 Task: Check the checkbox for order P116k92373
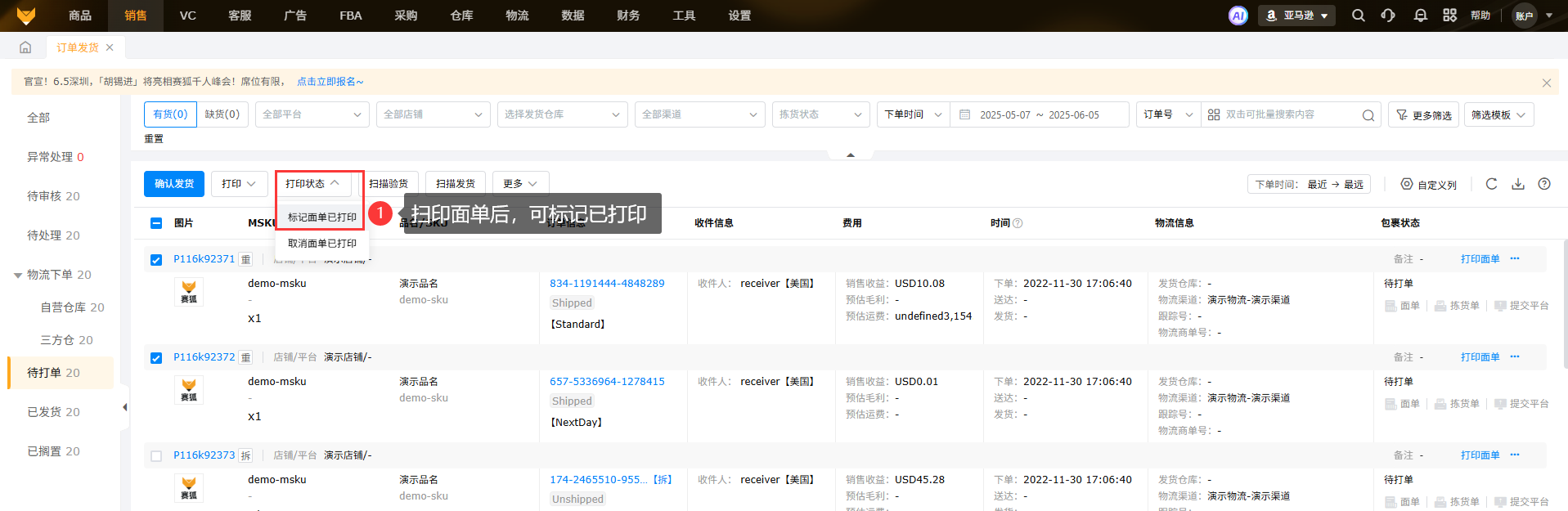point(156,456)
